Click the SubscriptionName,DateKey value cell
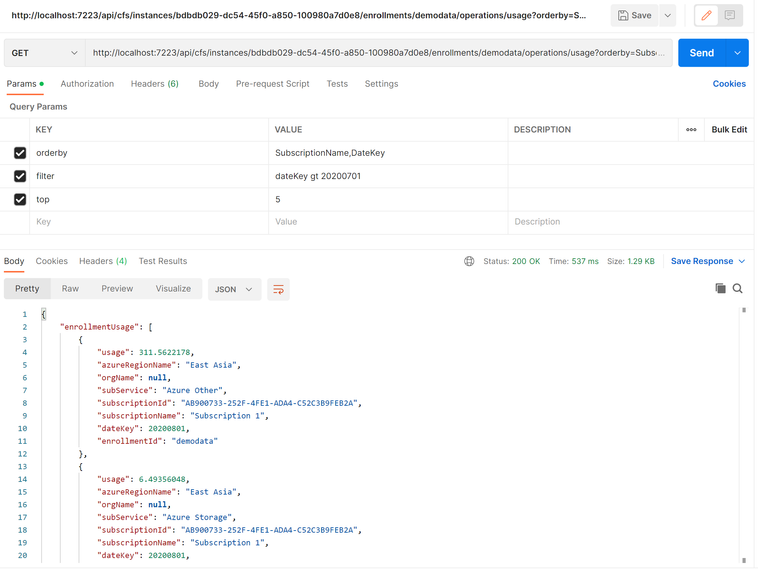 point(388,153)
